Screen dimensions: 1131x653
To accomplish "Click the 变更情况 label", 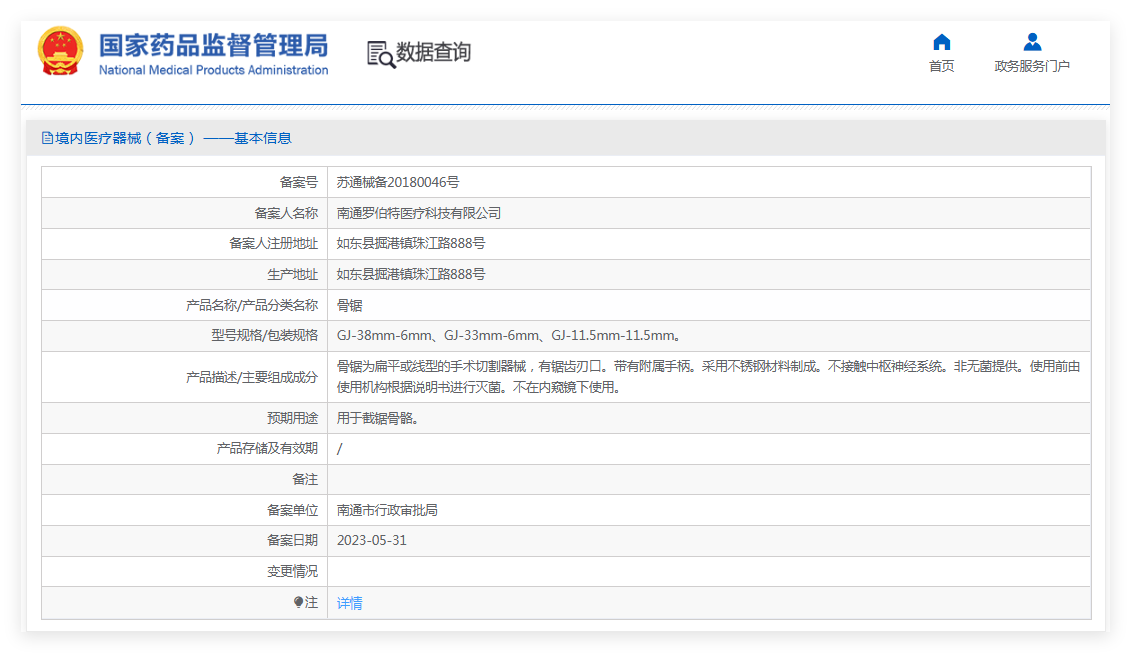I will coord(292,571).
